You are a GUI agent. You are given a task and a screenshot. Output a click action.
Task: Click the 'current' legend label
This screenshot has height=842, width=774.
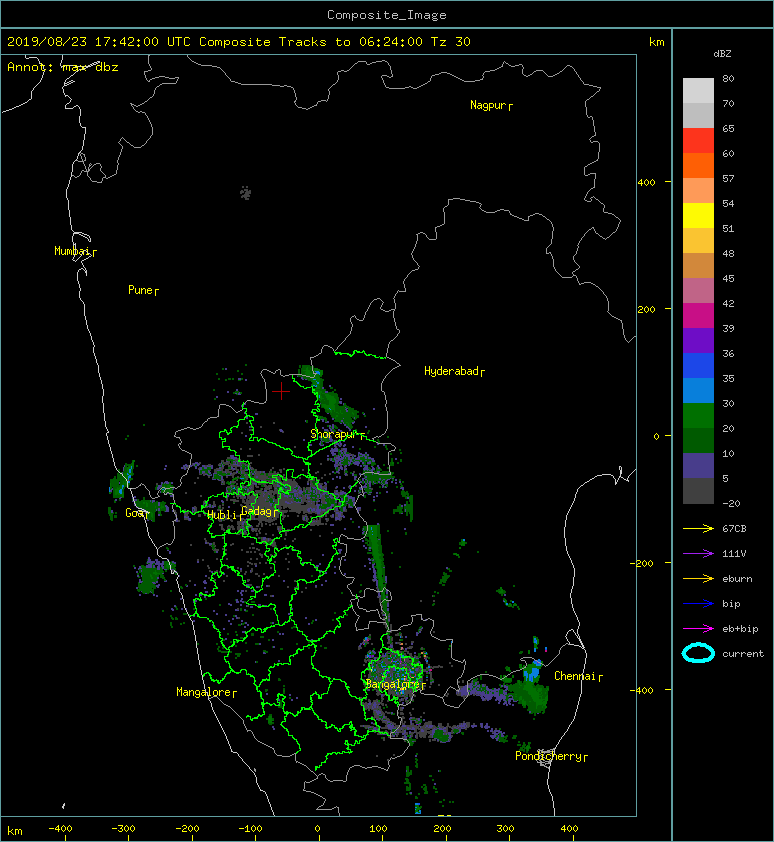[743, 654]
